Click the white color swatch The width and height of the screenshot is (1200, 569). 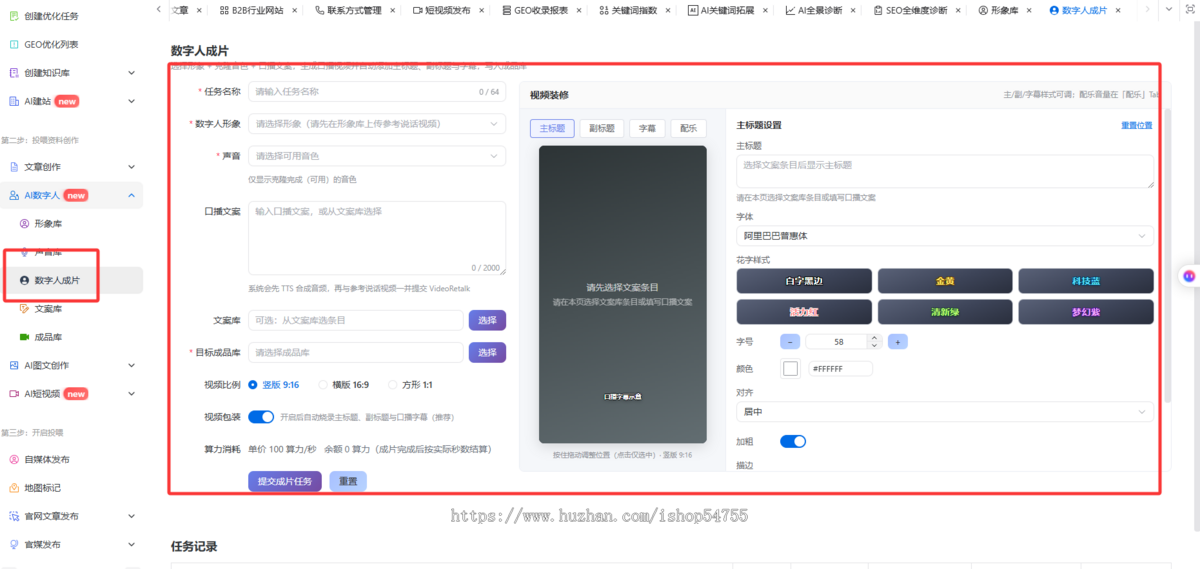click(790, 368)
